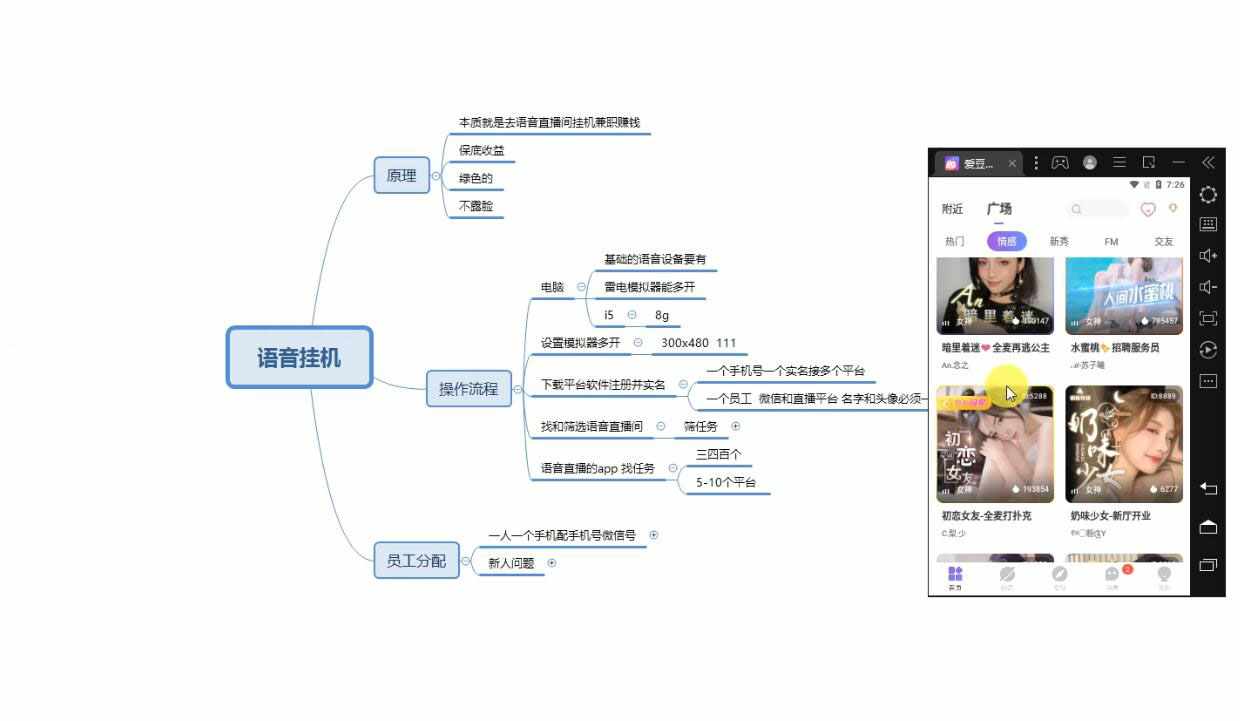Open the more tools ellipsis icon in sidebar
Image resolution: width=1240 pixels, height=721 pixels.
1208,381
